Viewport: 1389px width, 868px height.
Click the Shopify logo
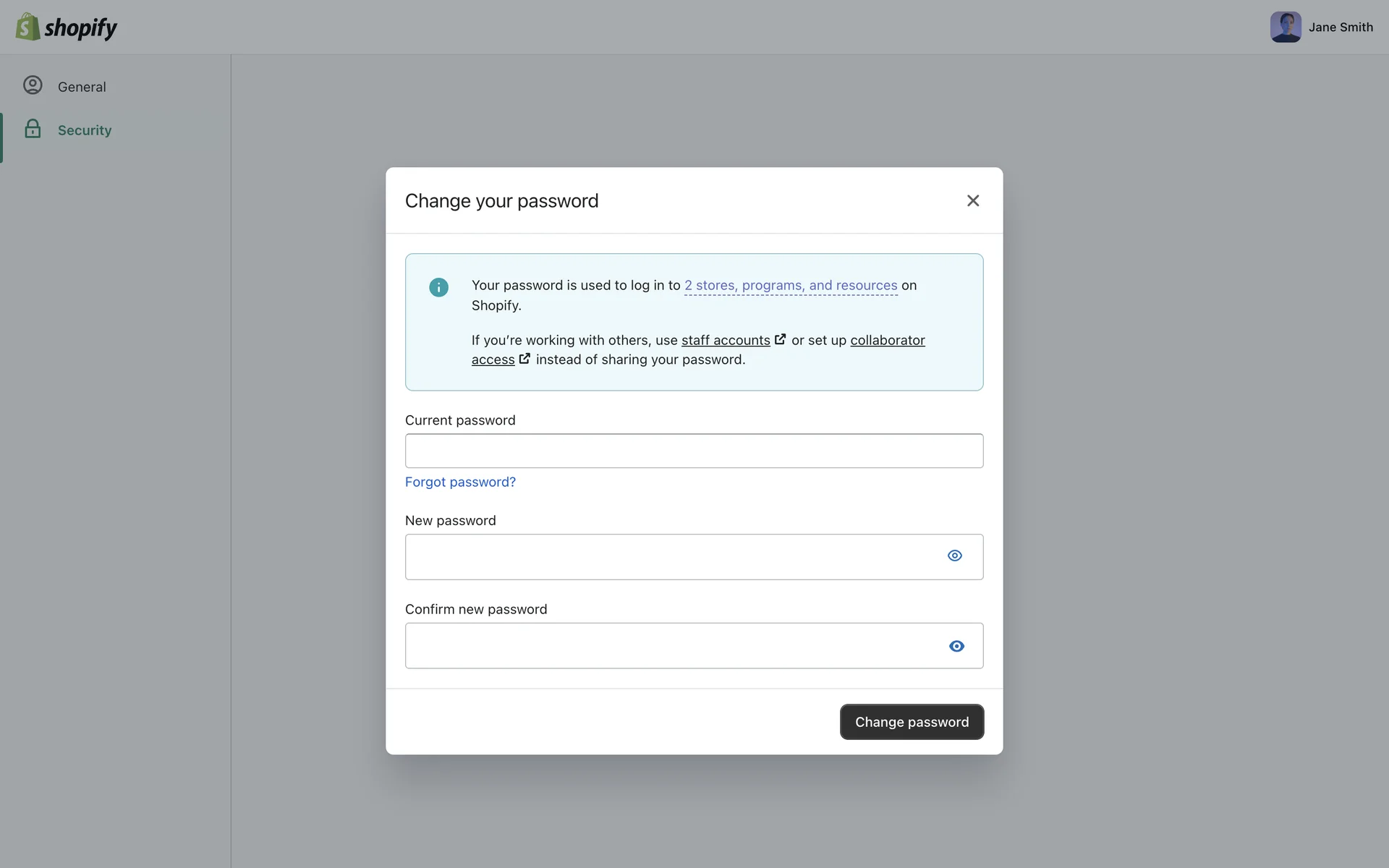[x=67, y=27]
